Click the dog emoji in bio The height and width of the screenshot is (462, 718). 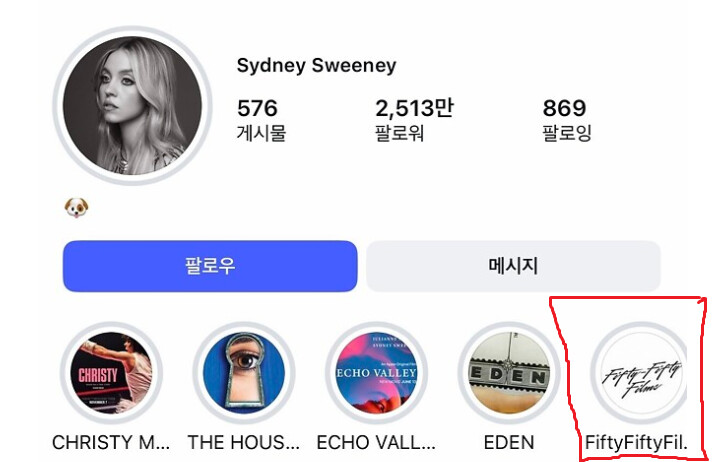76,208
